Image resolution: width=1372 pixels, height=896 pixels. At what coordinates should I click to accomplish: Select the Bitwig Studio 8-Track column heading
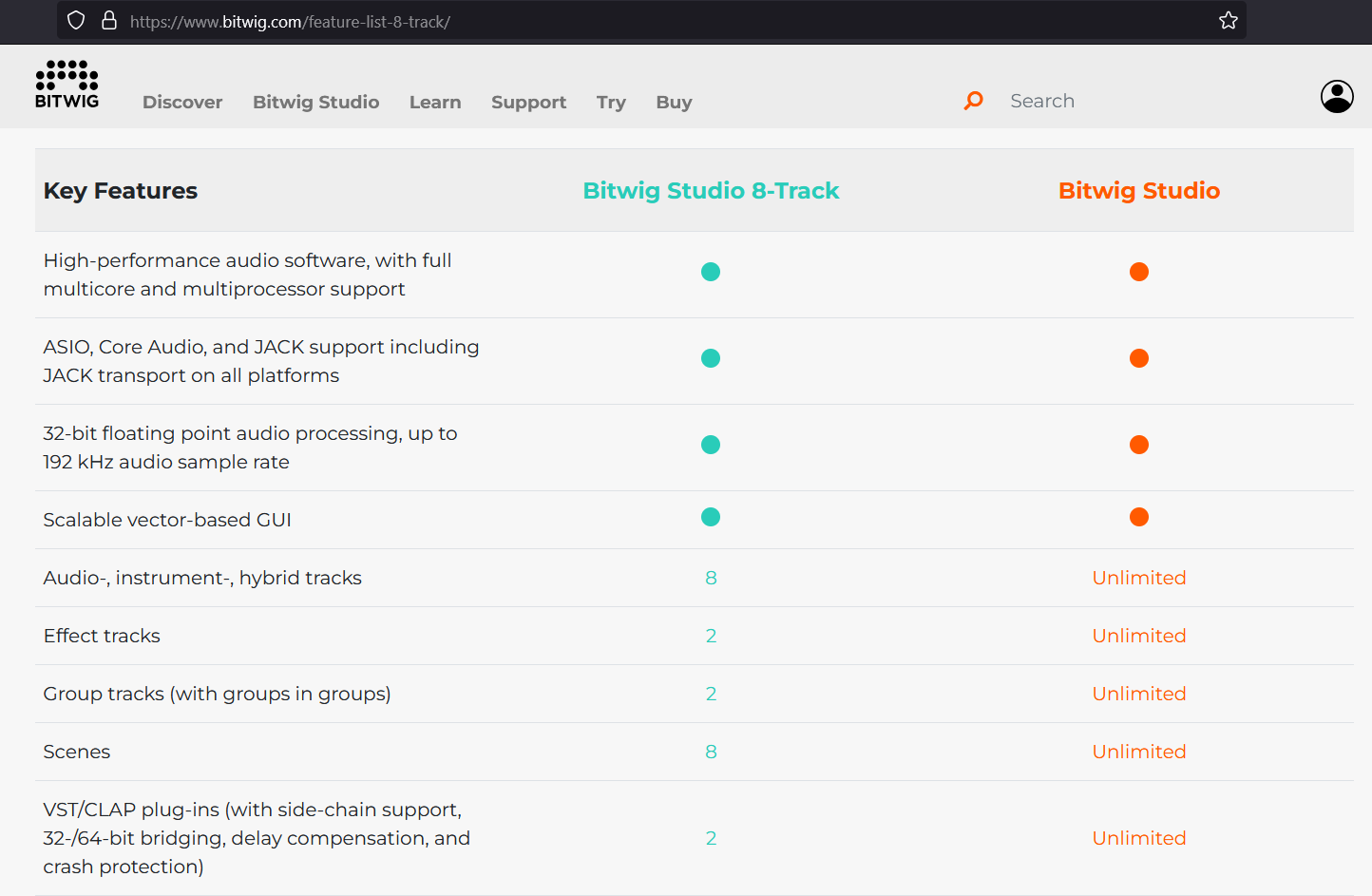[711, 191]
